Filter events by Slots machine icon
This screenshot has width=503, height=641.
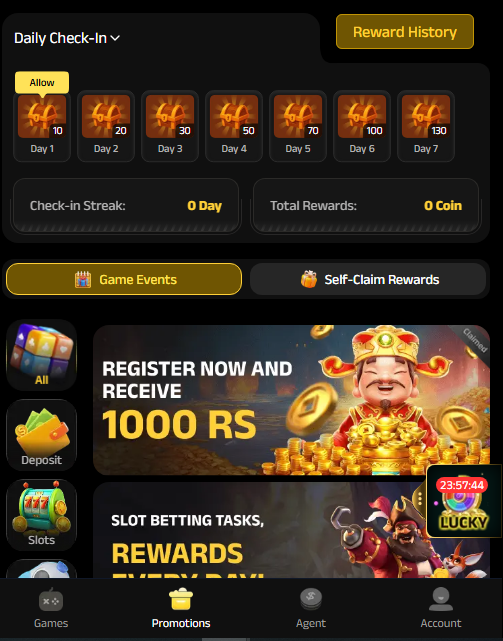coord(41,515)
